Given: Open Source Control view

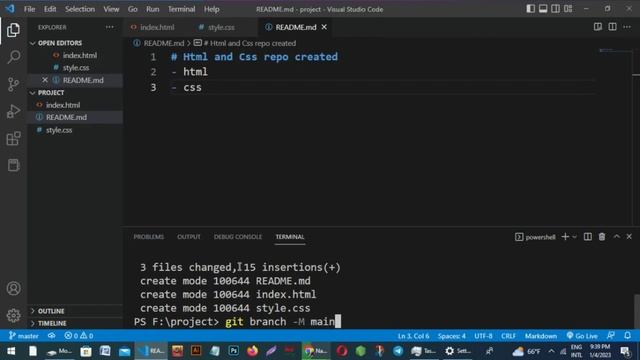Looking at the screenshot, I should (13, 84).
